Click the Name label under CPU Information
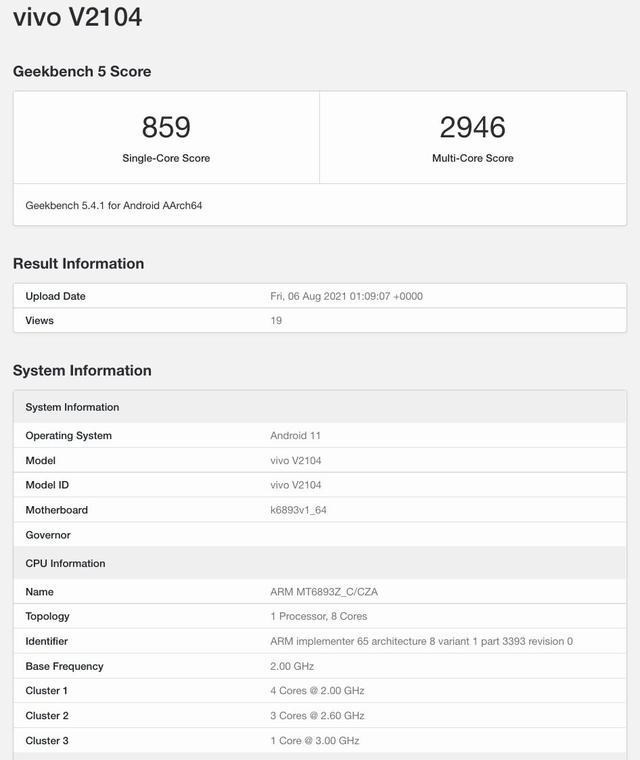Screen dimensions: 640x760 click(x=39, y=592)
